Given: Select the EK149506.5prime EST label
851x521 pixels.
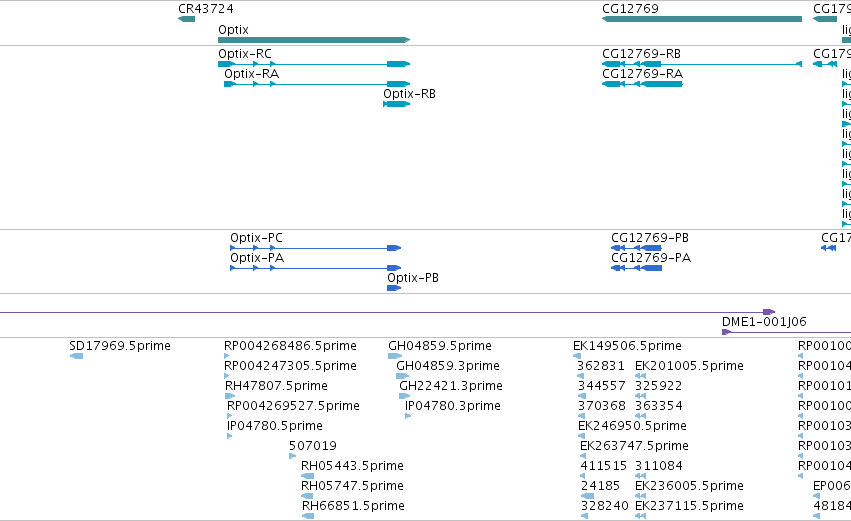Looking at the screenshot, I should click(x=627, y=346).
